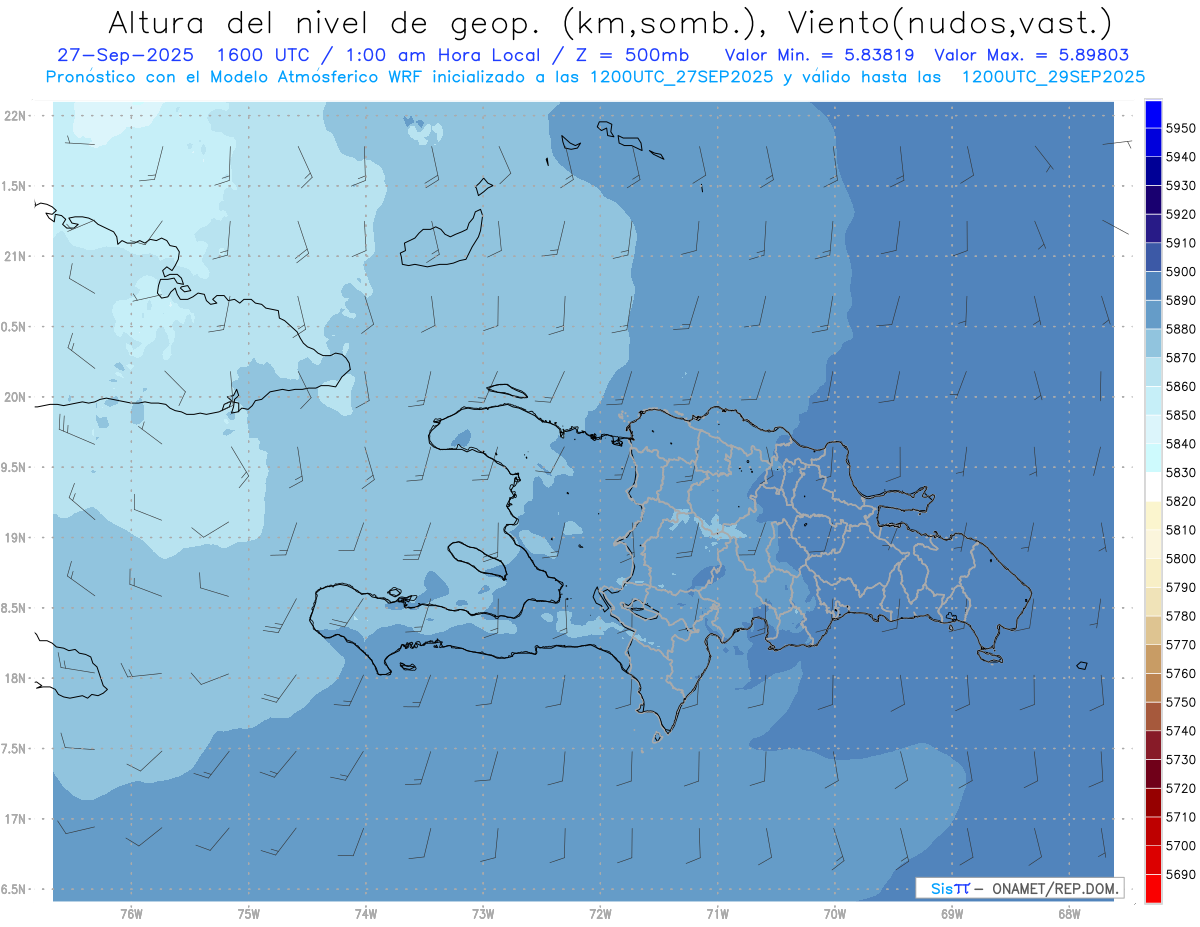The width and height of the screenshot is (1200, 927).
Task: Click the 'SisTT - ONAMET/REP.DOM.' credit box
Action: pyautogui.click(x=1020, y=888)
